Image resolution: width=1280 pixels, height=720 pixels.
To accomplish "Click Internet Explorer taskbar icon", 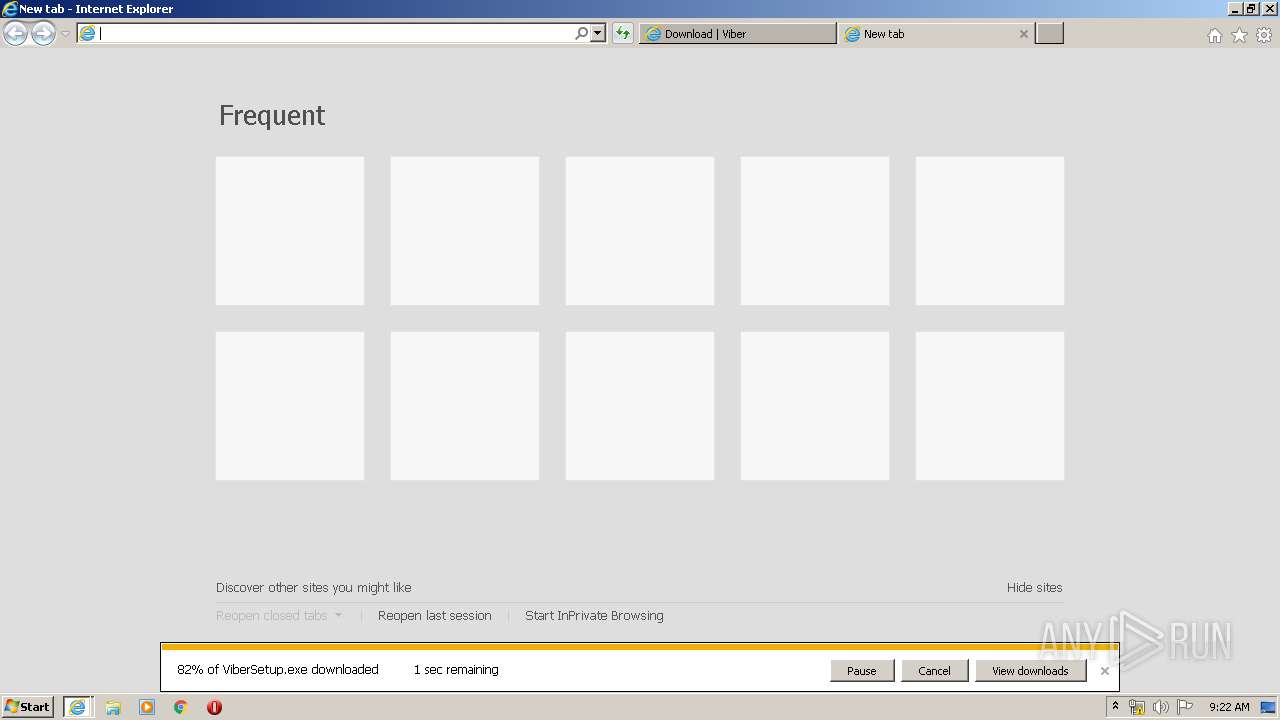I will click(x=78, y=707).
